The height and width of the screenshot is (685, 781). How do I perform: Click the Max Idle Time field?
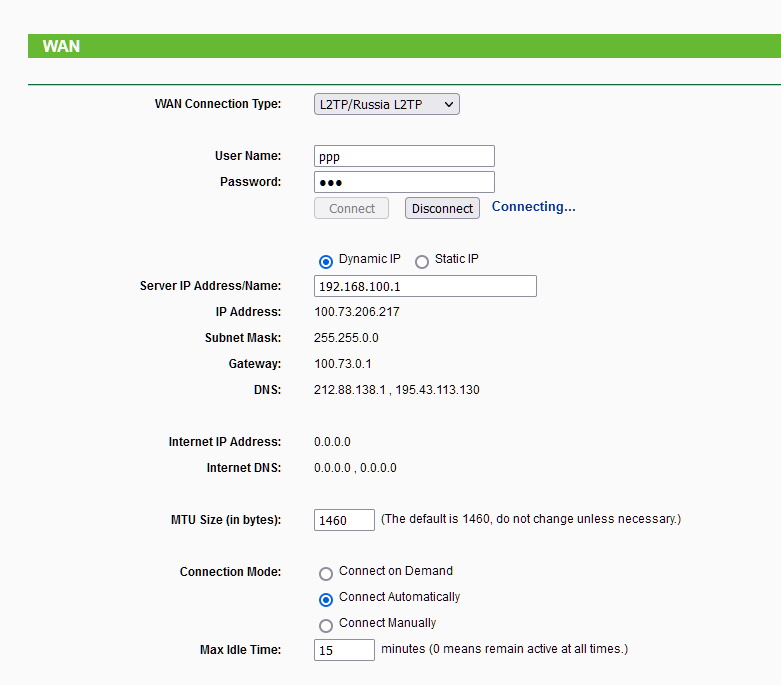coord(344,650)
